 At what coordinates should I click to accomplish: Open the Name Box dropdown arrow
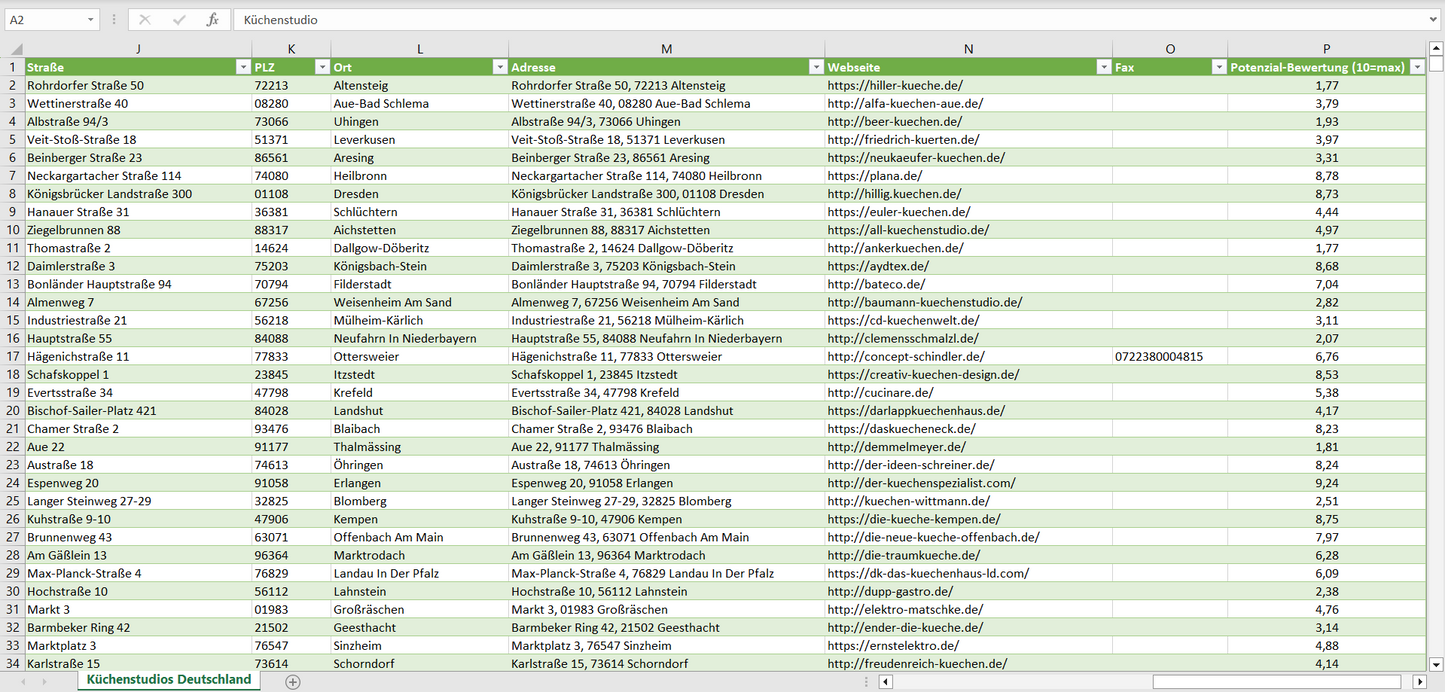point(91,20)
